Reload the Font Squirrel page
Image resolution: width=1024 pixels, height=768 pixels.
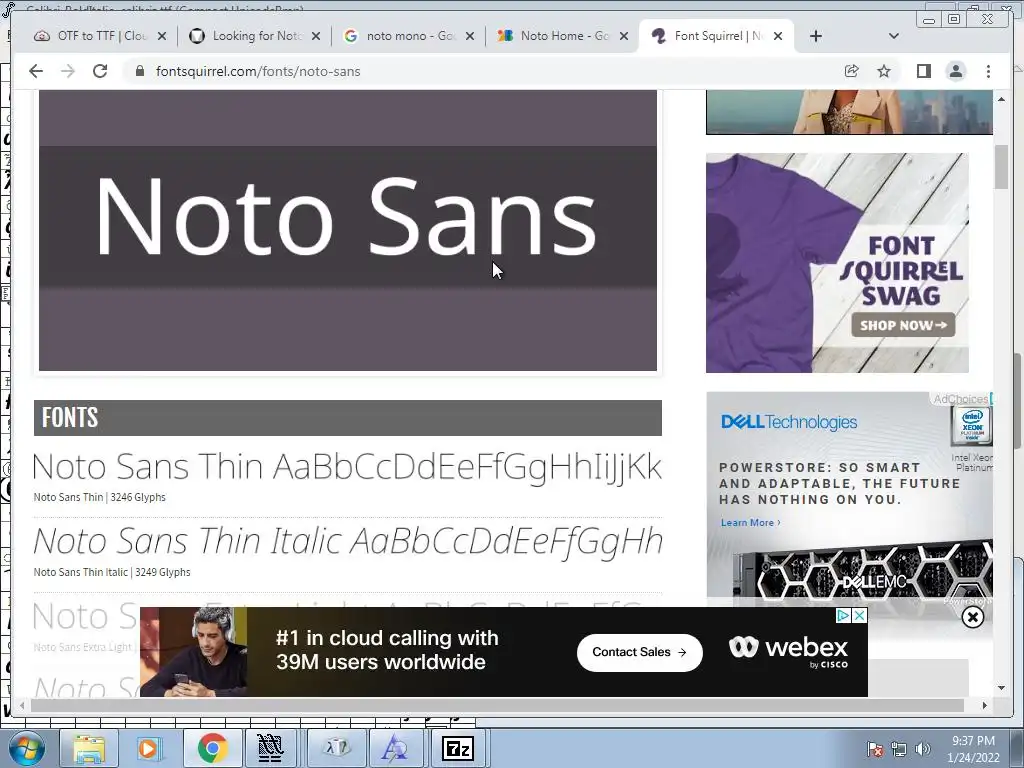pos(100,71)
